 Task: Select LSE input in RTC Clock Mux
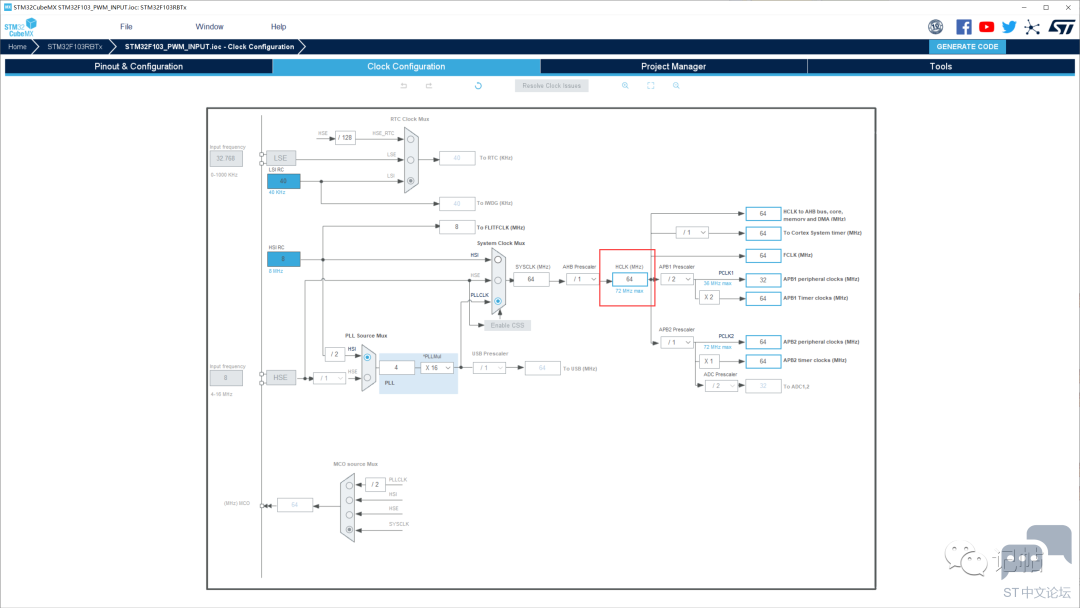(411, 160)
